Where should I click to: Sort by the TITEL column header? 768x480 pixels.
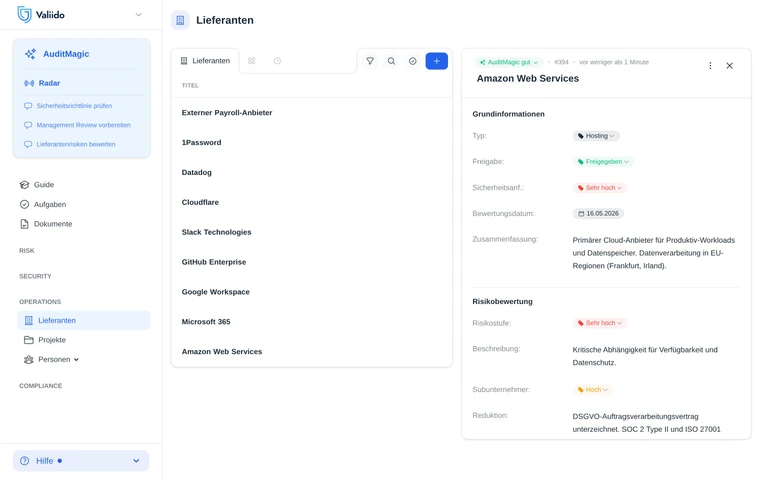coord(190,86)
